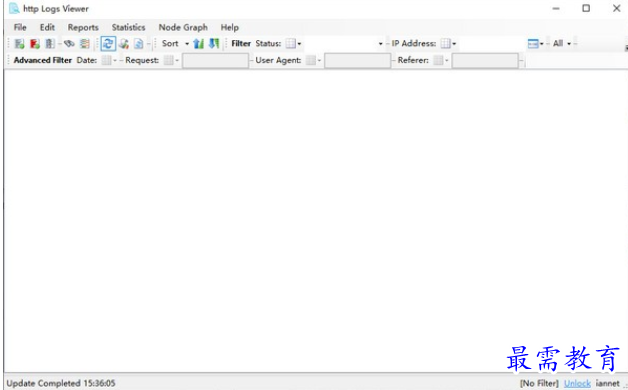Click the User Agent filter text field
The height and width of the screenshot is (390, 628).
[x=358, y=60]
